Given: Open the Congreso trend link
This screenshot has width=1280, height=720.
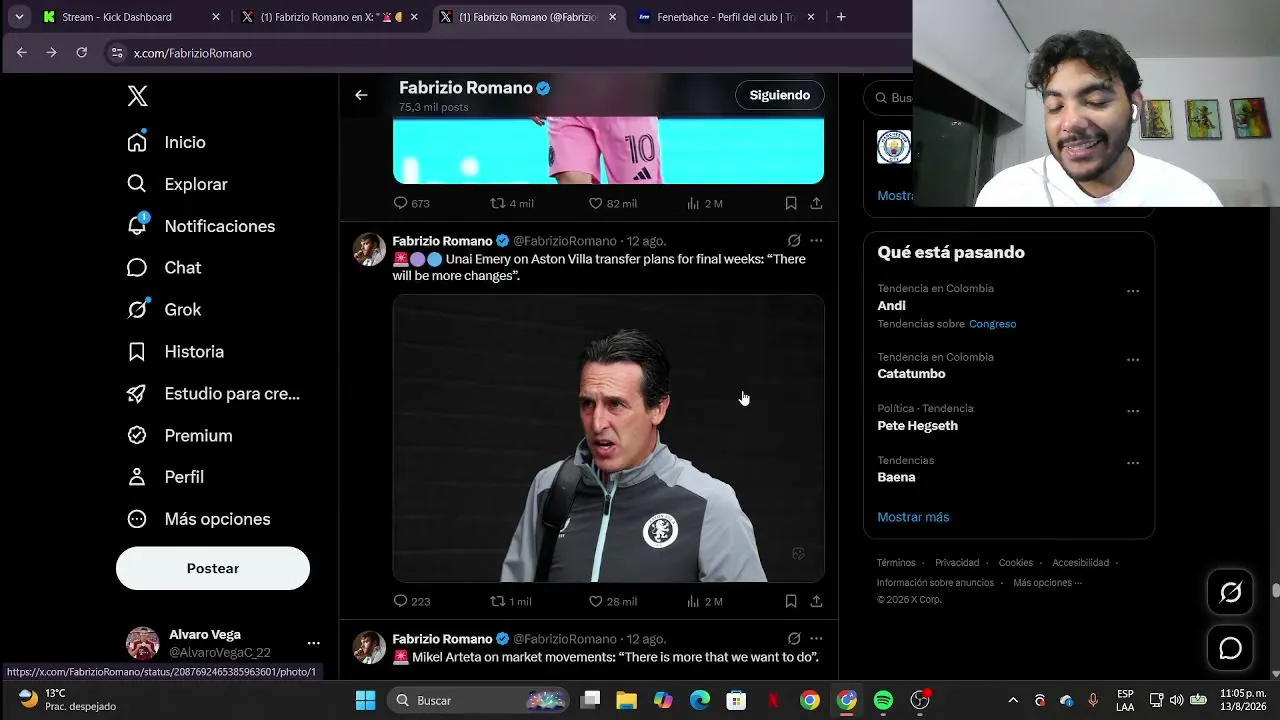Looking at the screenshot, I should 992,324.
